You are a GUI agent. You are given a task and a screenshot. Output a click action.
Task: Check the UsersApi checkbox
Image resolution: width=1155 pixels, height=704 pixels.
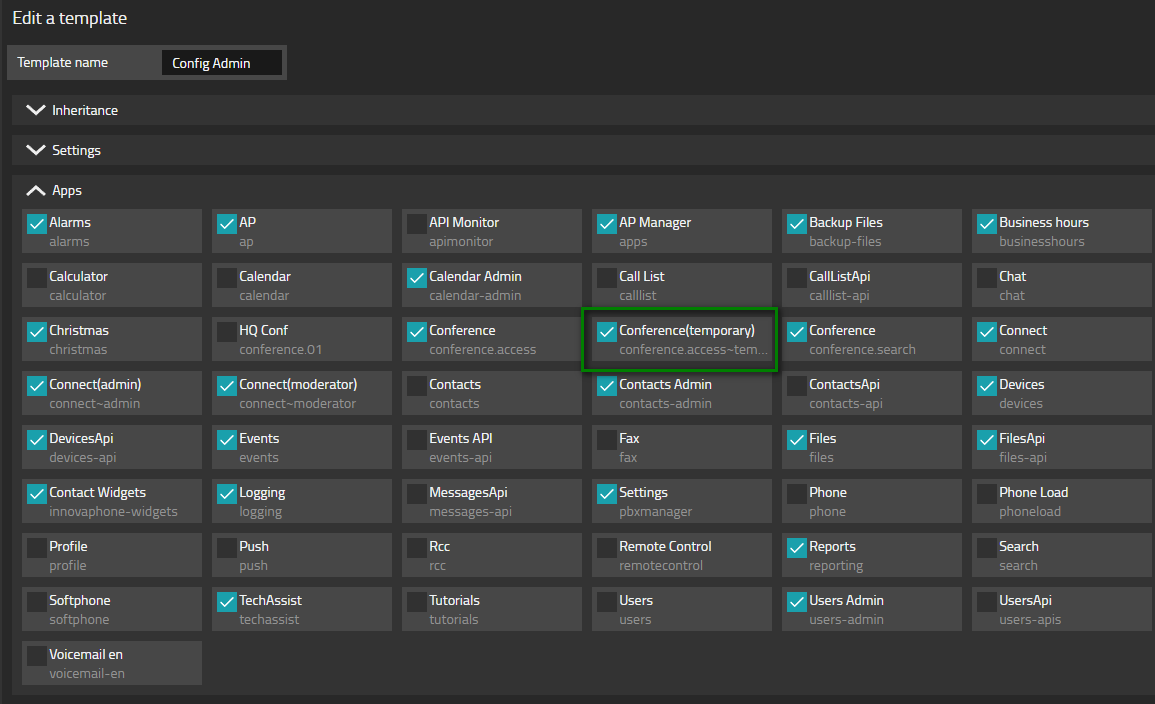[x=987, y=602]
